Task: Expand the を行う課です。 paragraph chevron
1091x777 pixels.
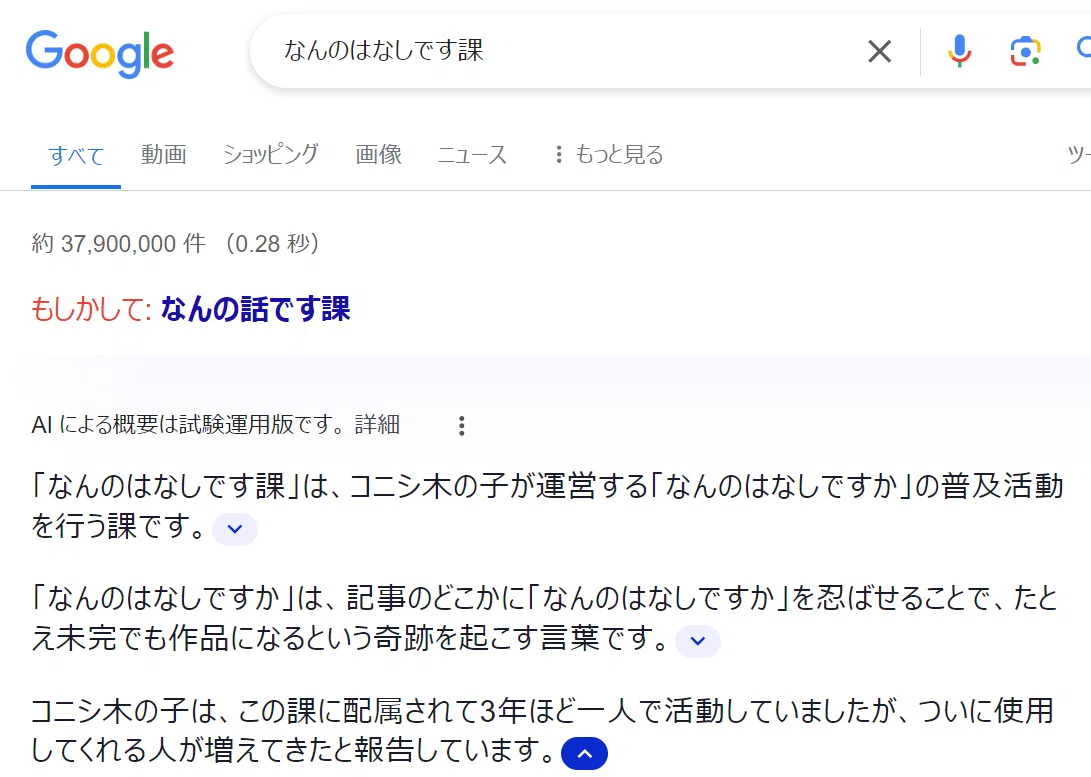Action: (x=234, y=529)
